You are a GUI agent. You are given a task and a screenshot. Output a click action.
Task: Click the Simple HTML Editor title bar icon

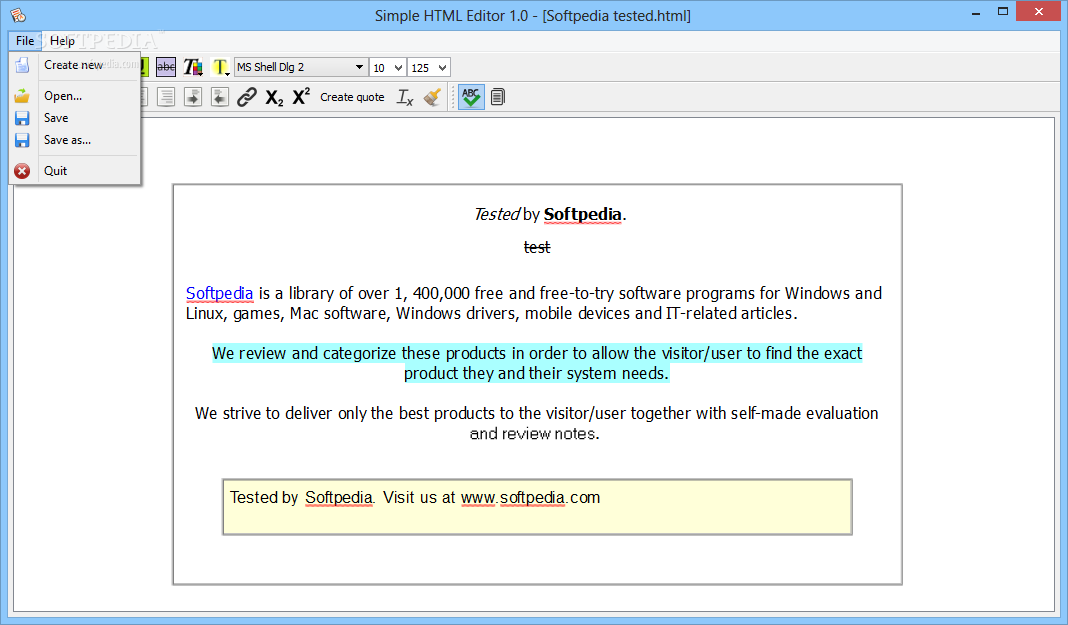pyautogui.click(x=18, y=14)
